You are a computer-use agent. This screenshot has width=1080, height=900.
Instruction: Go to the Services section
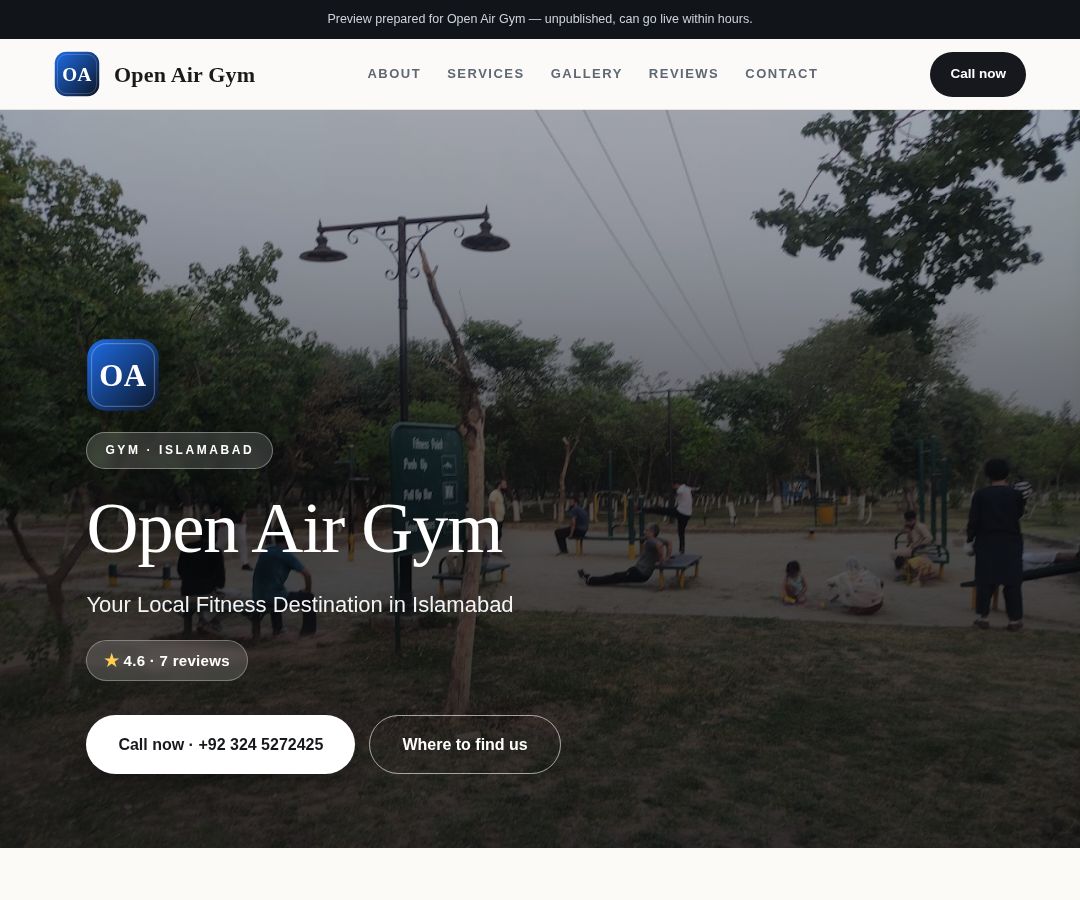(486, 74)
